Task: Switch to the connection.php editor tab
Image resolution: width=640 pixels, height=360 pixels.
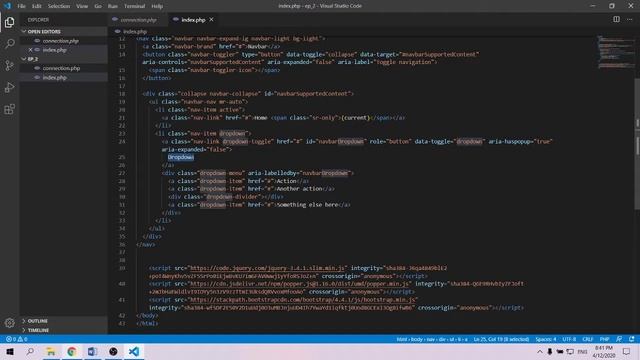Action: click(138, 20)
